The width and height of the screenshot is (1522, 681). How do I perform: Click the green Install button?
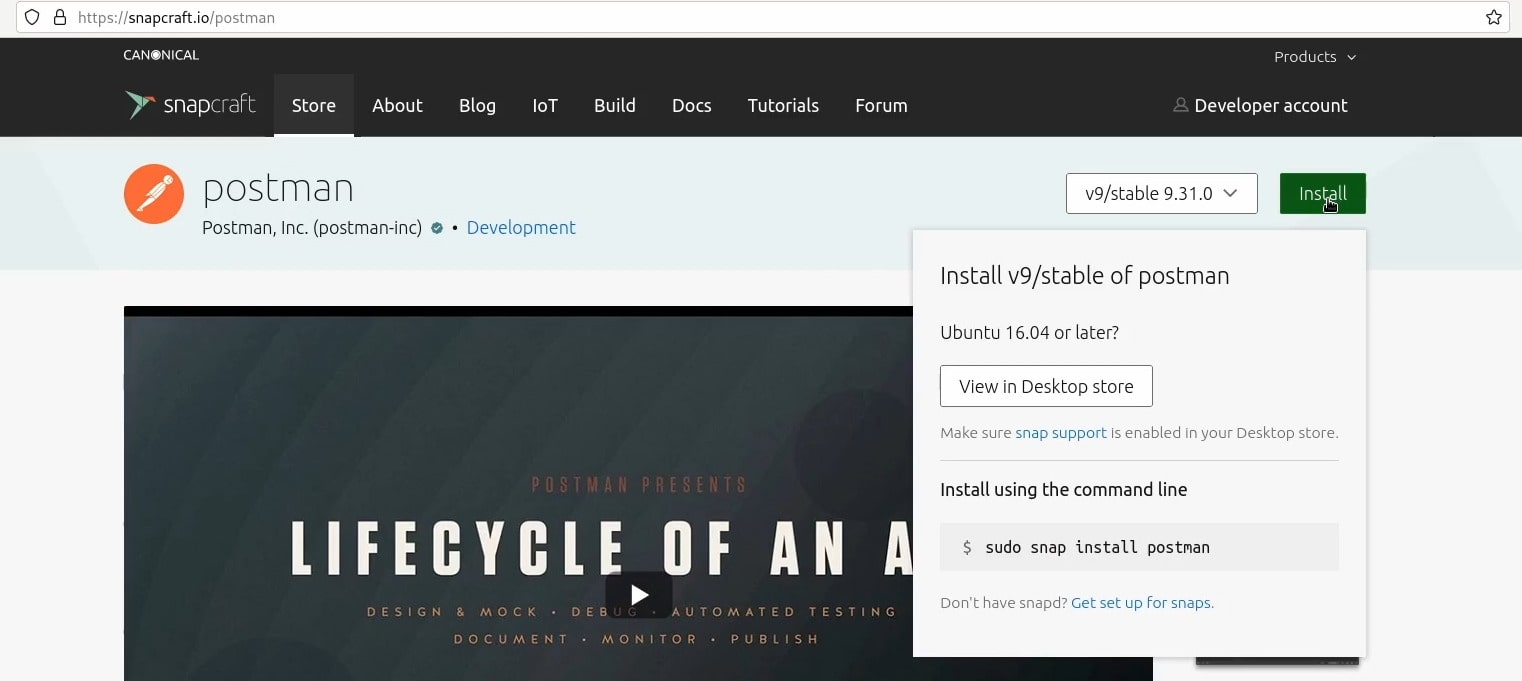tap(1323, 193)
